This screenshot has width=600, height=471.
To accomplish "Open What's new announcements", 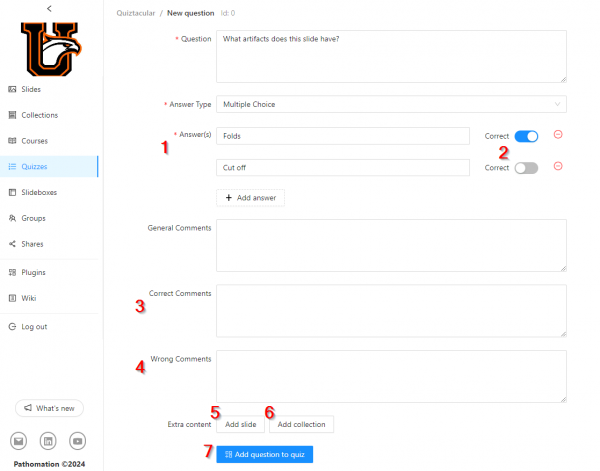I will 49,408.
